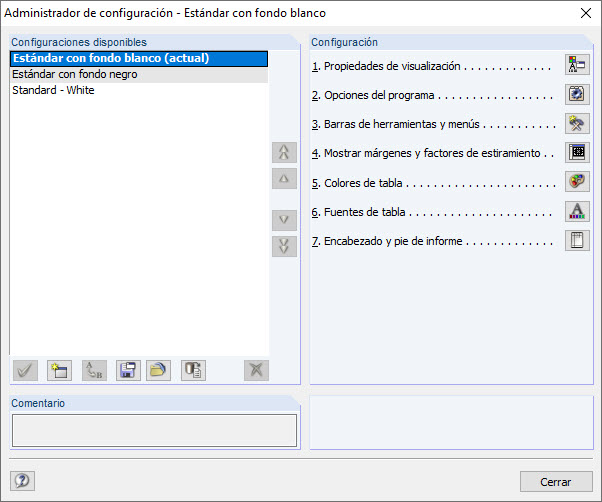Open Propiedades de visualización settings icon
Viewport: 602px width, 502px height.
[x=577, y=64]
